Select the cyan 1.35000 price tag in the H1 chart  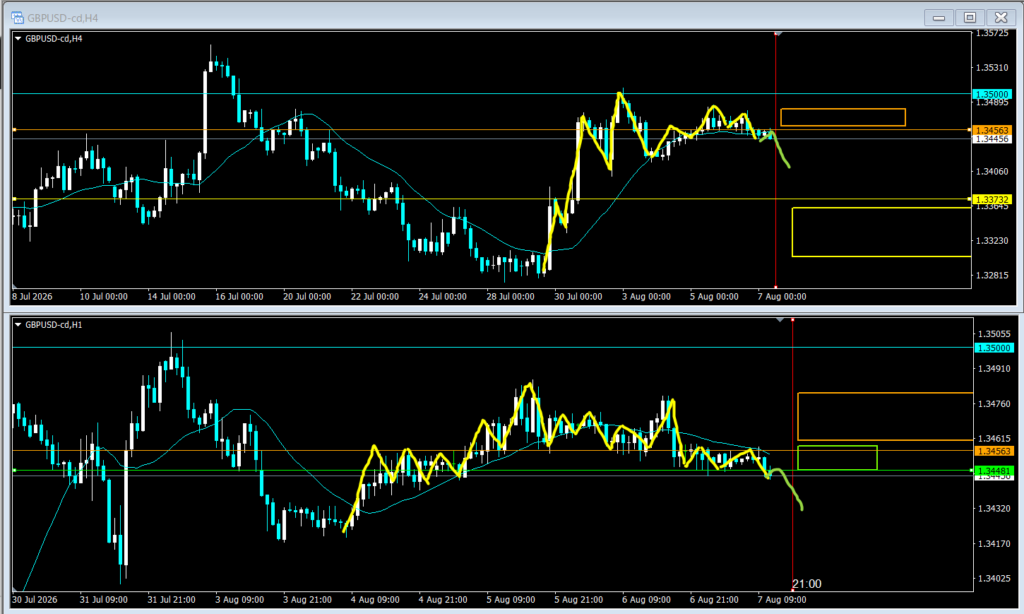(994, 348)
